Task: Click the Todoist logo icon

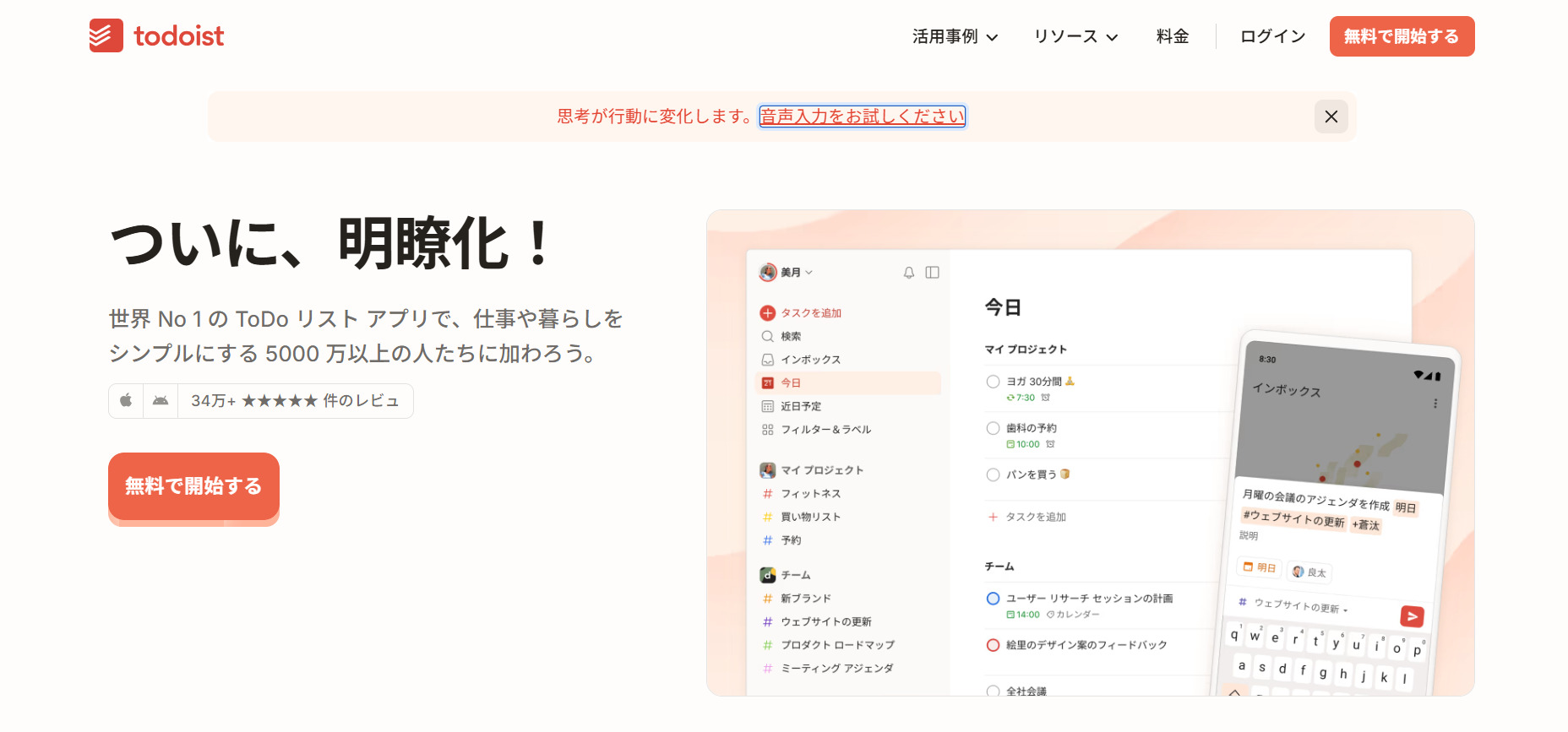Action: (106, 35)
